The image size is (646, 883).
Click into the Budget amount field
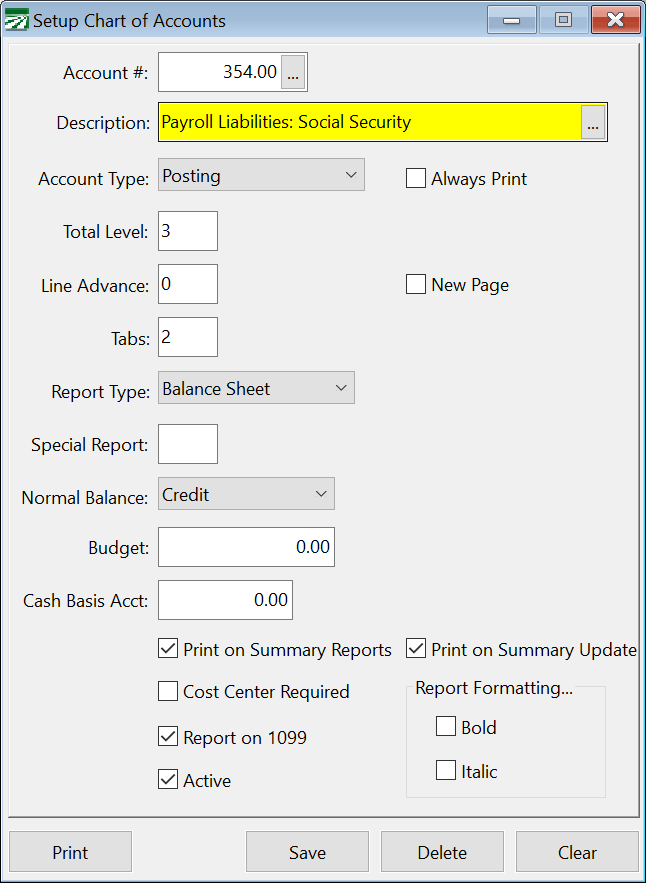pyautogui.click(x=245, y=548)
